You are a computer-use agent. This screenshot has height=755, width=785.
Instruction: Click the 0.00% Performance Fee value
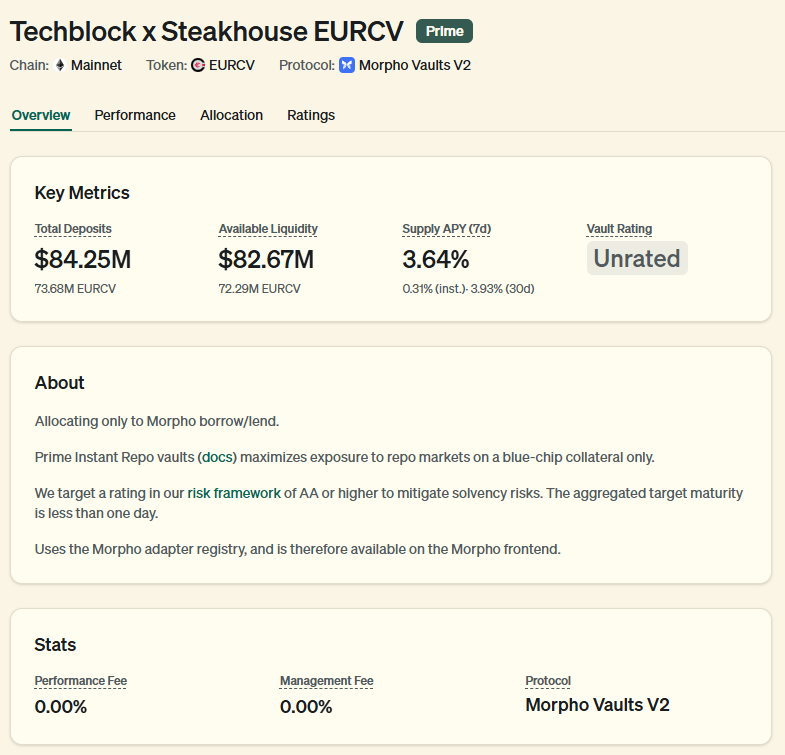pos(61,707)
